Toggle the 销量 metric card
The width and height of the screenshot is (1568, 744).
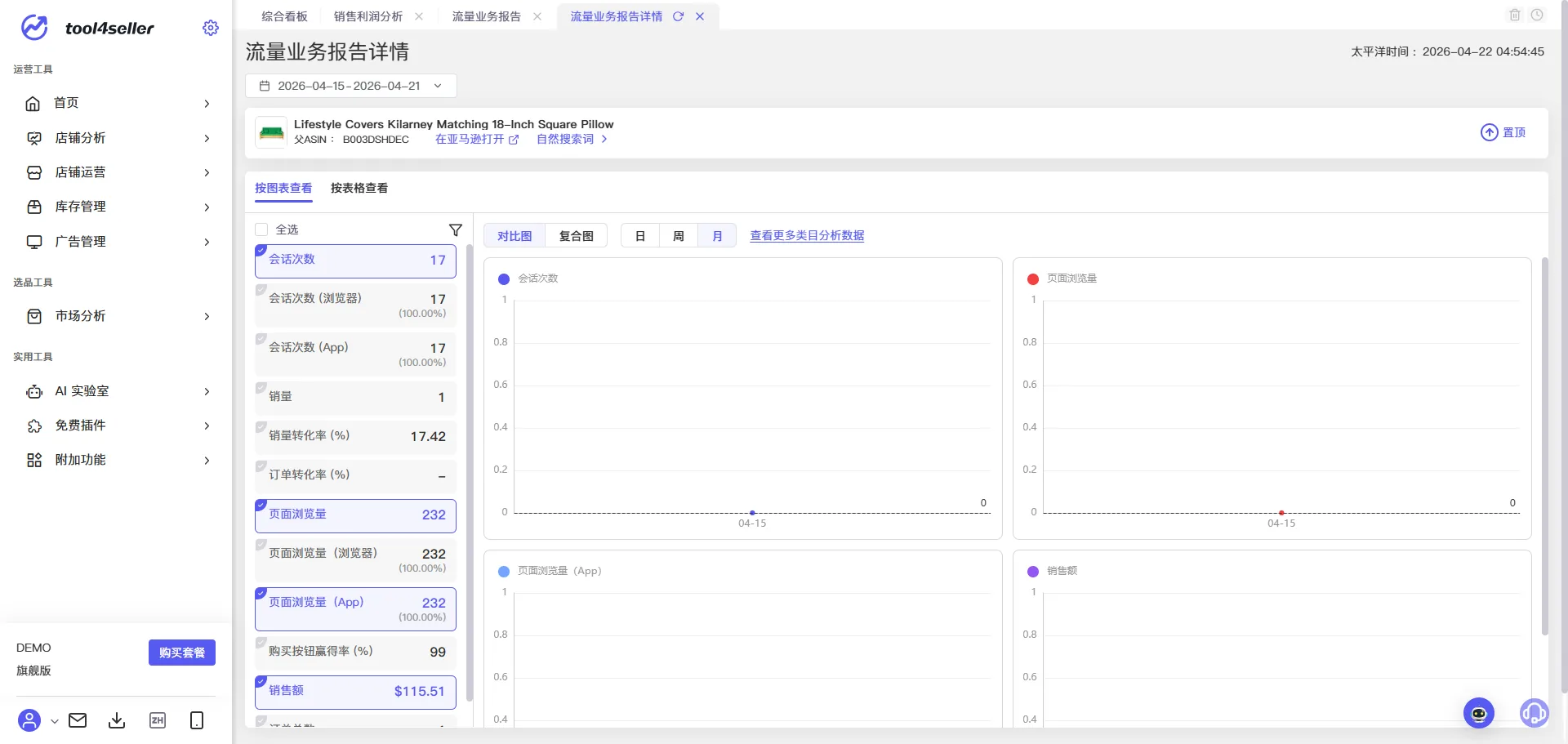[x=355, y=398]
